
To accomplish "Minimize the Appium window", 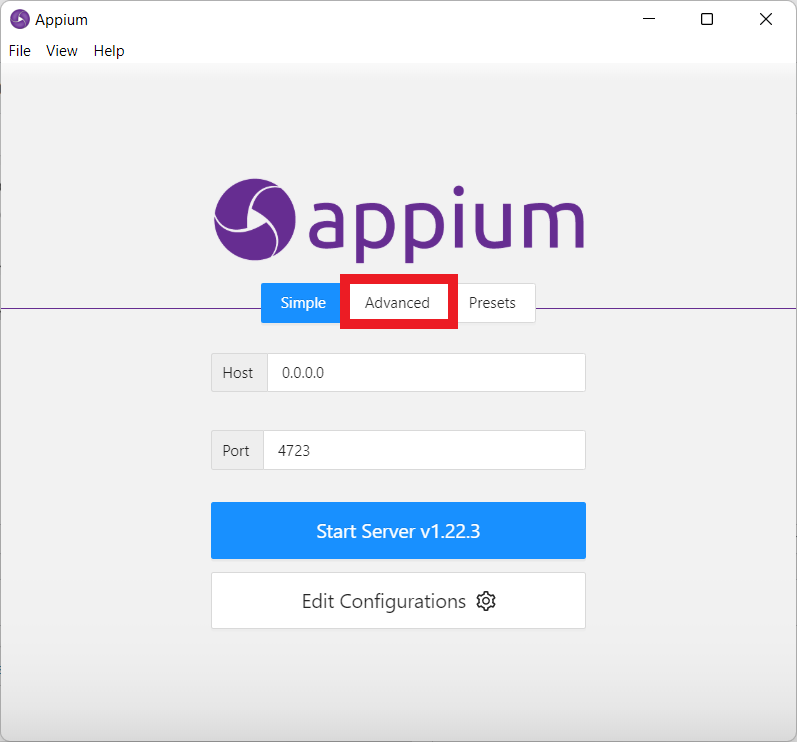I will tap(649, 19).
